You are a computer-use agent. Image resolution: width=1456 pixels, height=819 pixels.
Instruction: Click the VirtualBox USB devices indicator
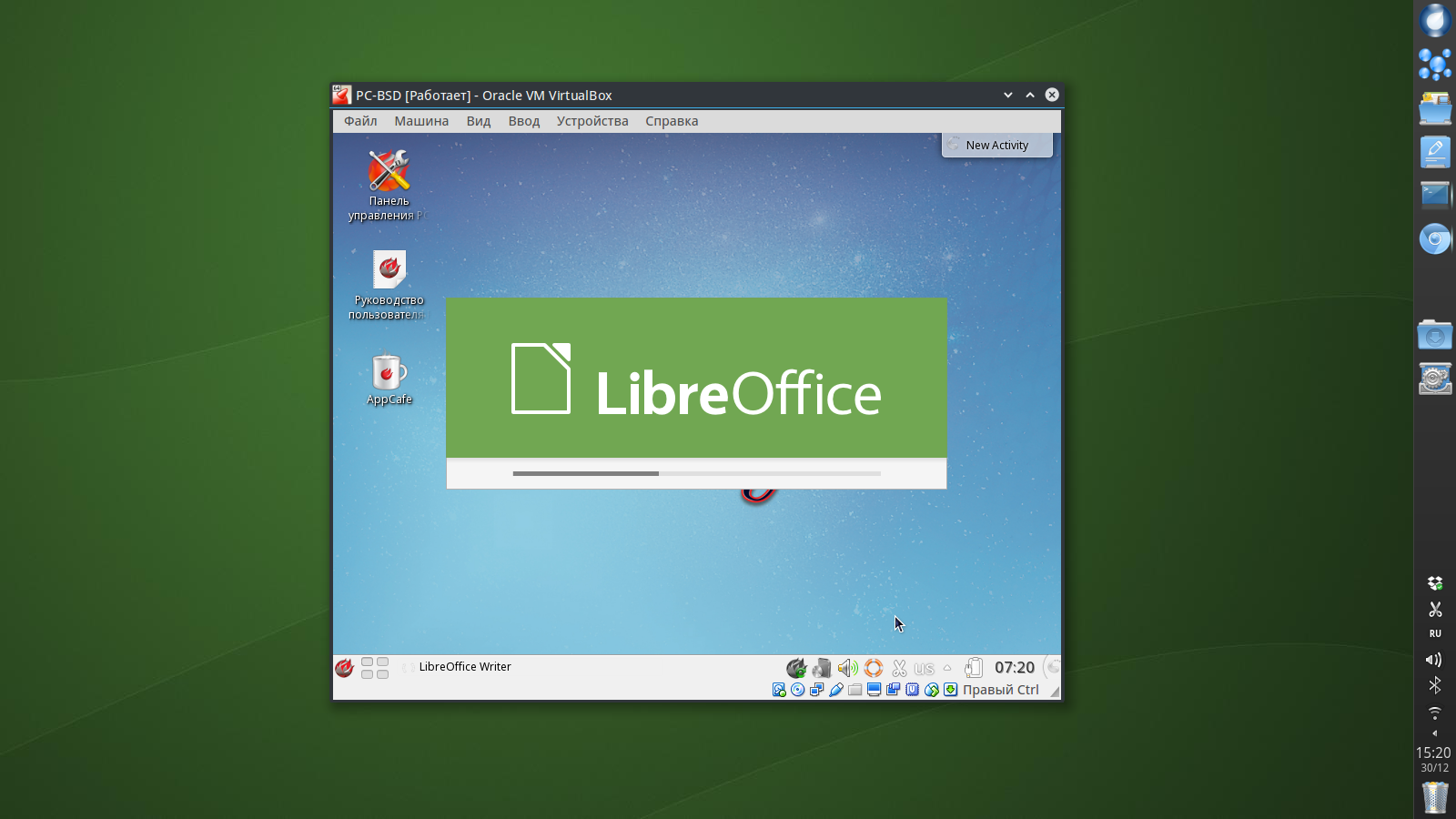point(836,690)
